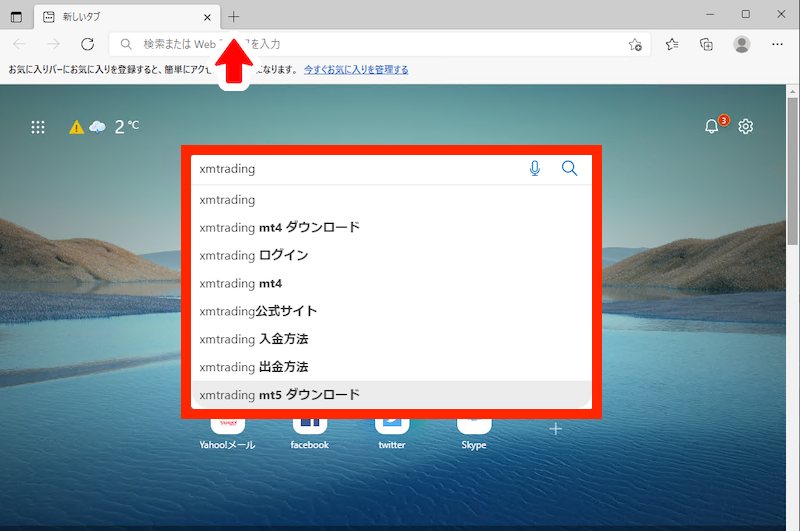The height and width of the screenshot is (531, 800).
Task: Add this page to favorites star
Action: pos(635,44)
